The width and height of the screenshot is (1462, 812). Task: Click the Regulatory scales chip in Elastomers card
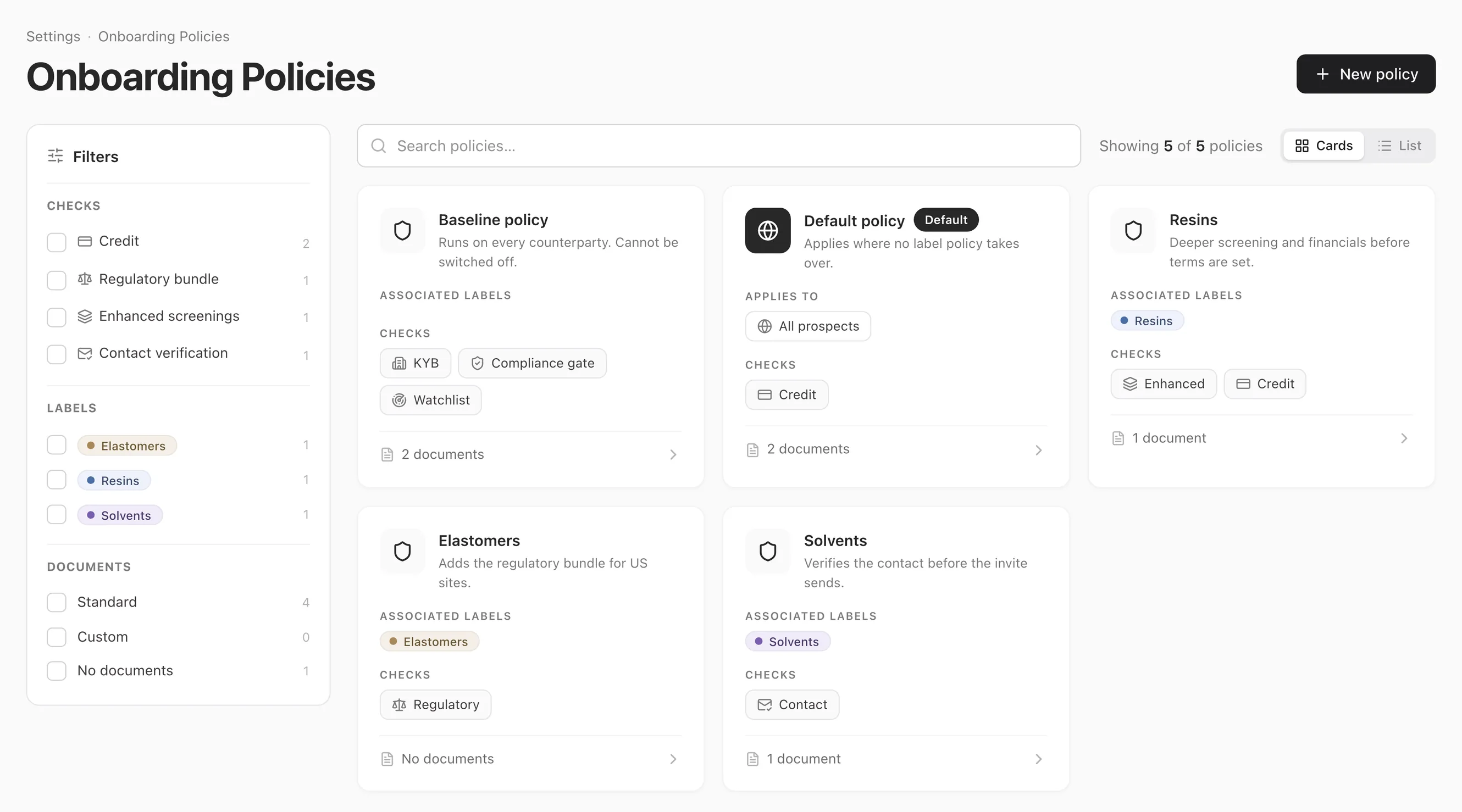pos(435,704)
